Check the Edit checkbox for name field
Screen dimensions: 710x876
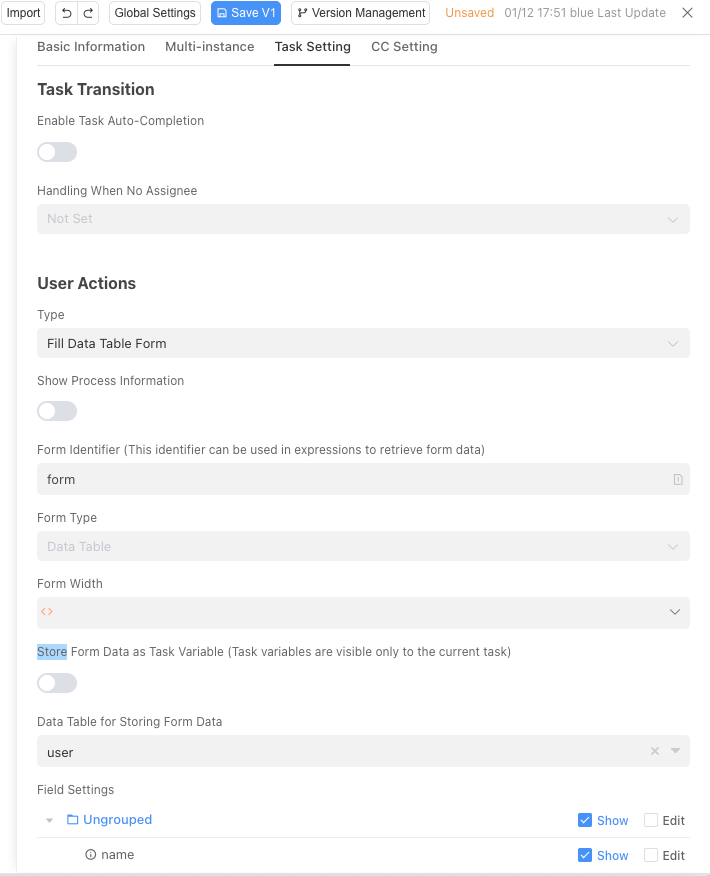651,855
